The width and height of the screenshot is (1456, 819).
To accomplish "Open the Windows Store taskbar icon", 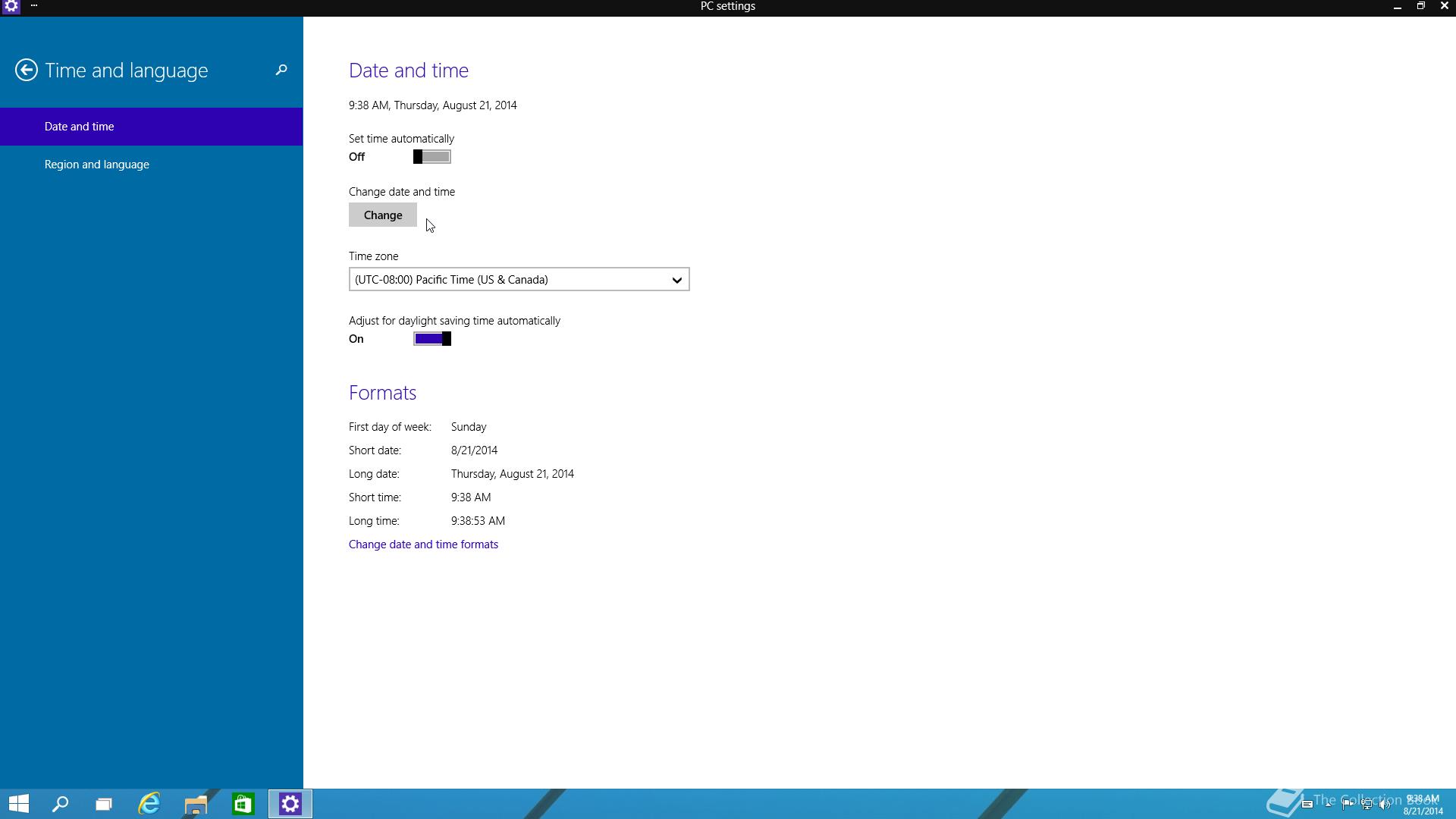I will pos(243,804).
